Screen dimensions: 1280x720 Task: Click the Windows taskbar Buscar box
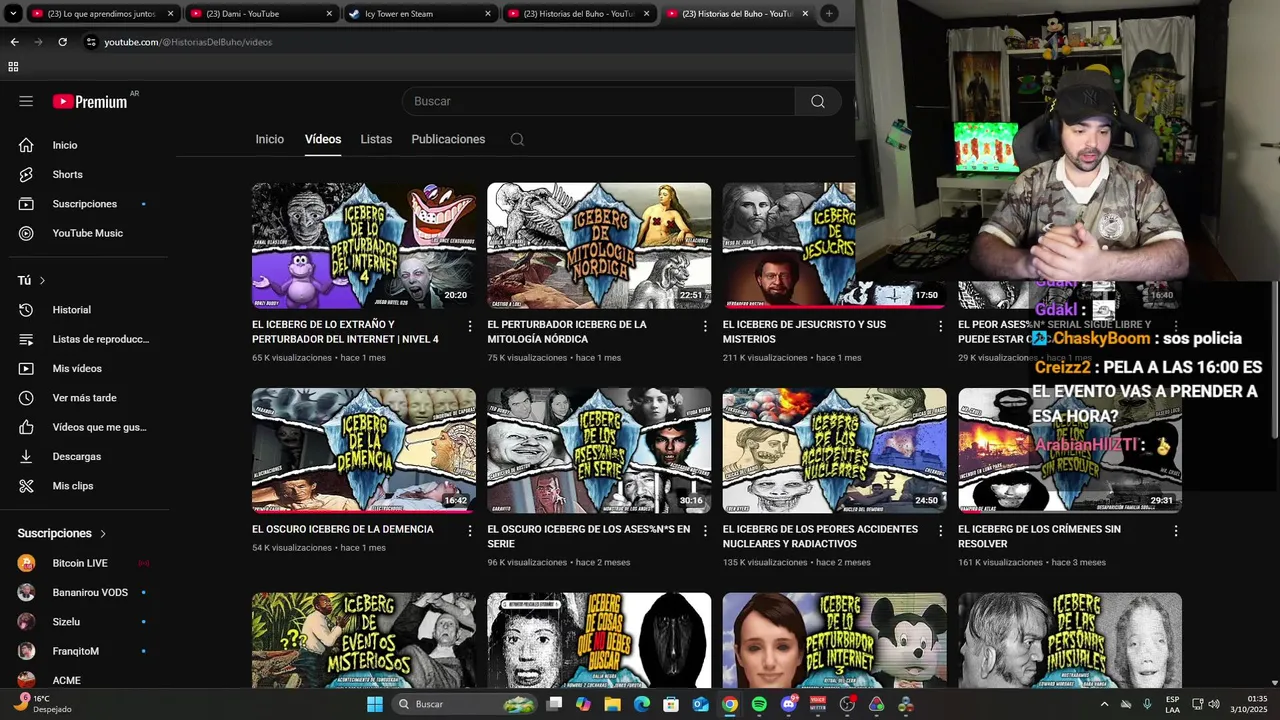pyautogui.click(x=465, y=704)
